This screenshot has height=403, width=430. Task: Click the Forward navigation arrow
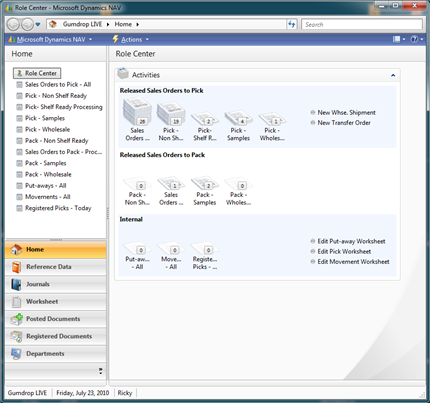[x=27, y=24]
